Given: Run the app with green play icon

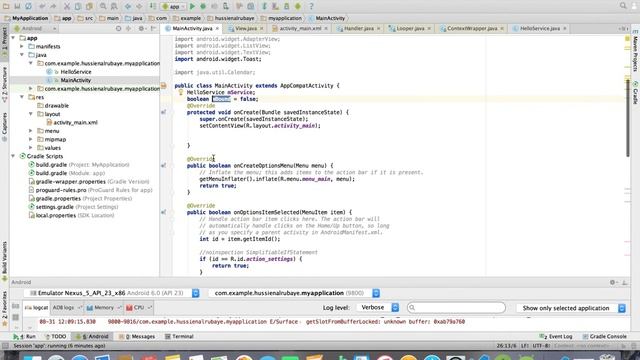Looking at the screenshot, I should click(192, 6).
